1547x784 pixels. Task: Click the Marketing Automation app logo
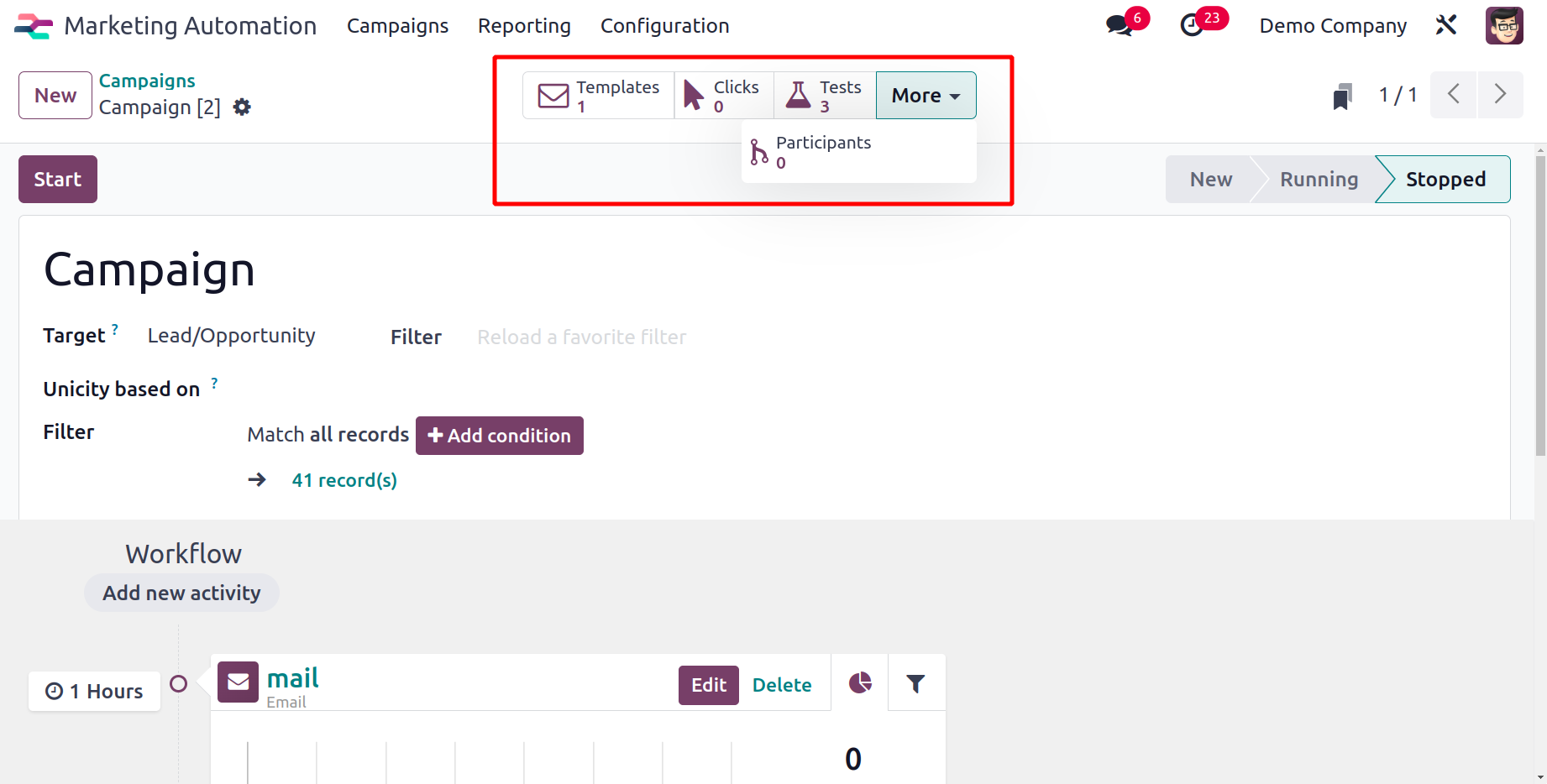34,26
